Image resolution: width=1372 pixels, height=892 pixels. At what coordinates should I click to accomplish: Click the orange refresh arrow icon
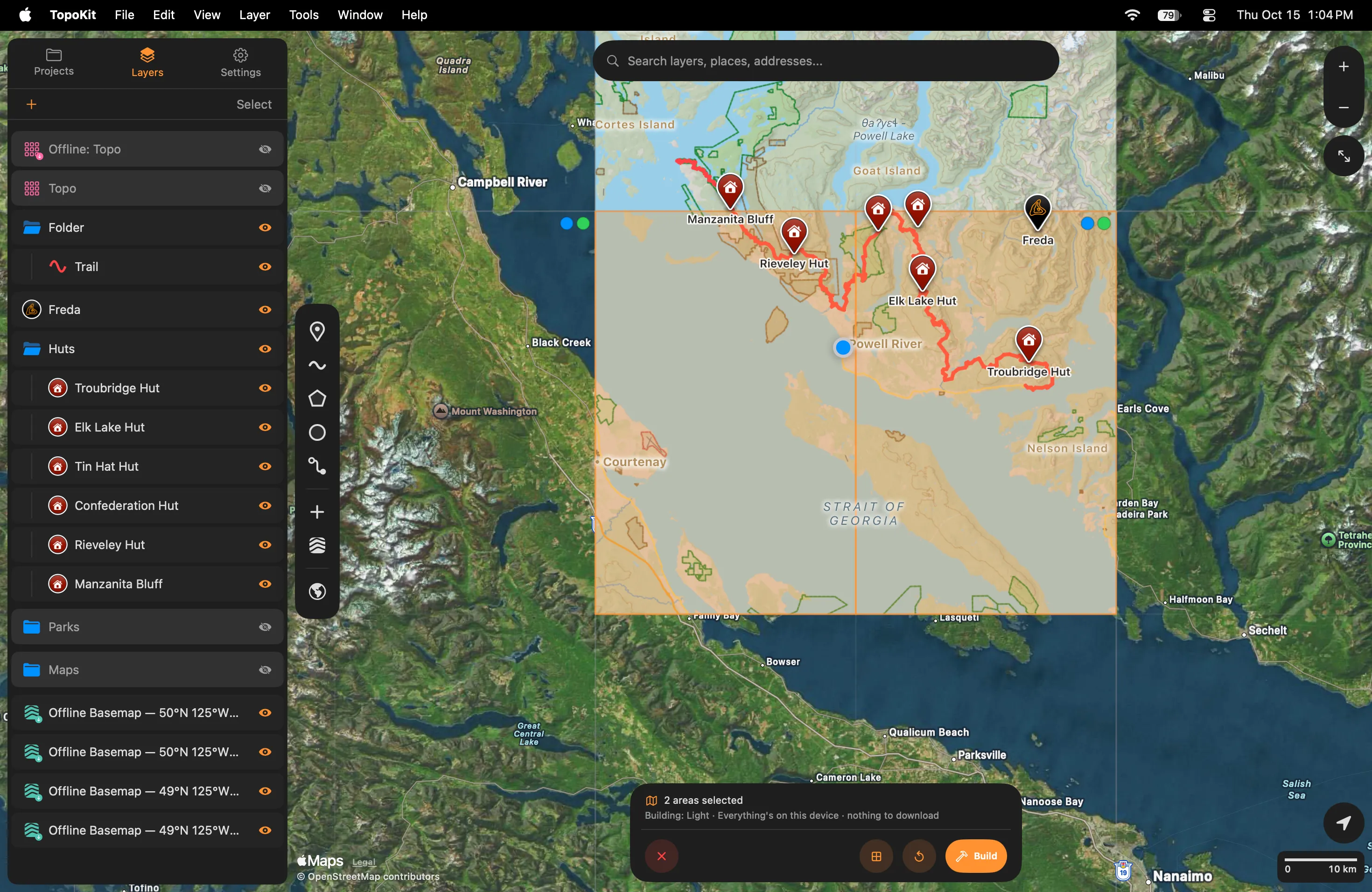click(x=919, y=856)
